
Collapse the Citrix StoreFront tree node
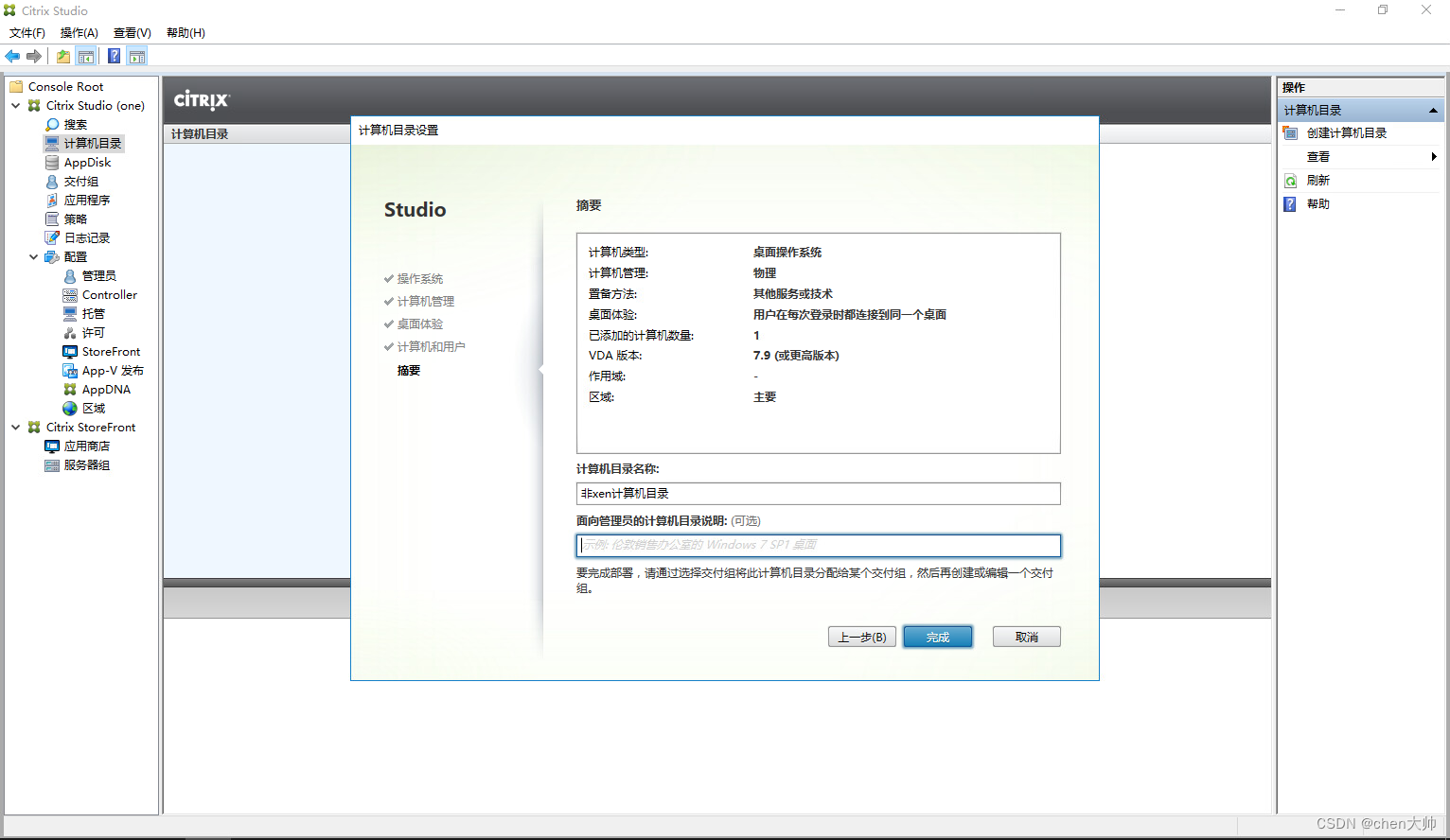coord(16,428)
